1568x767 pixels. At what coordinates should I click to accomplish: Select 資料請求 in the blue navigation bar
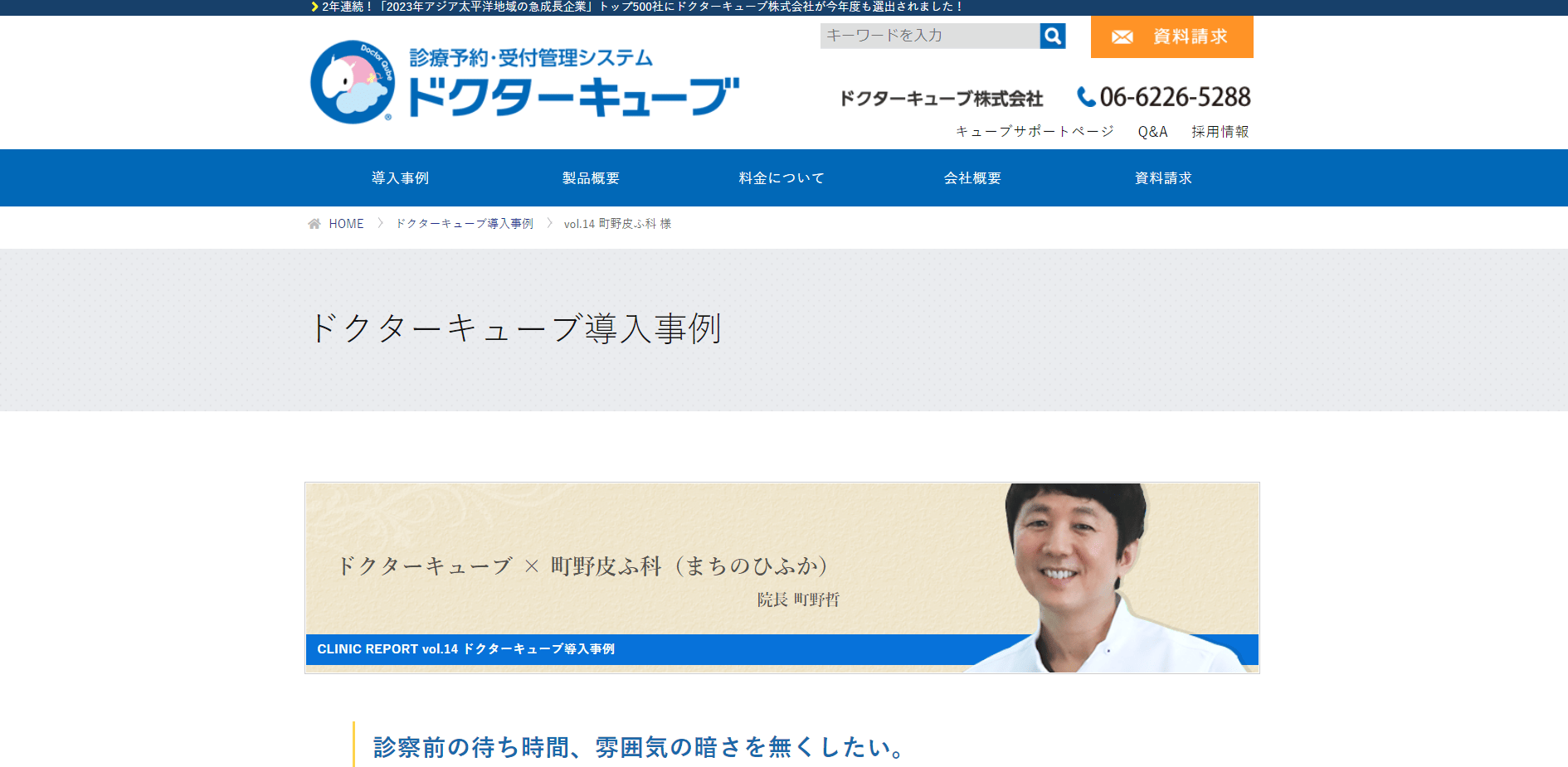click(x=1163, y=178)
